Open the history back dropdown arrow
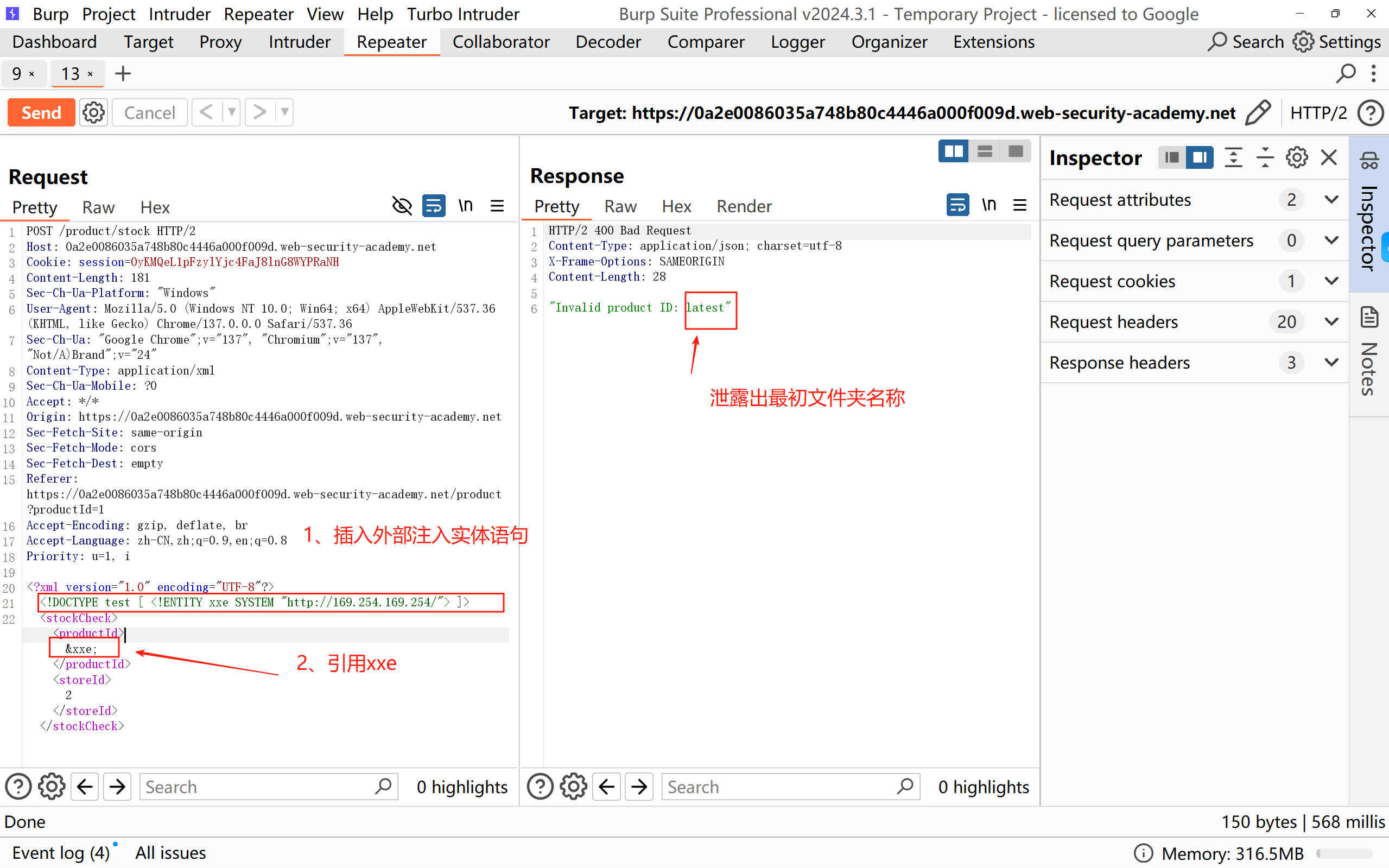The width and height of the screenshot is (1389, 868). tap(231, 112)
